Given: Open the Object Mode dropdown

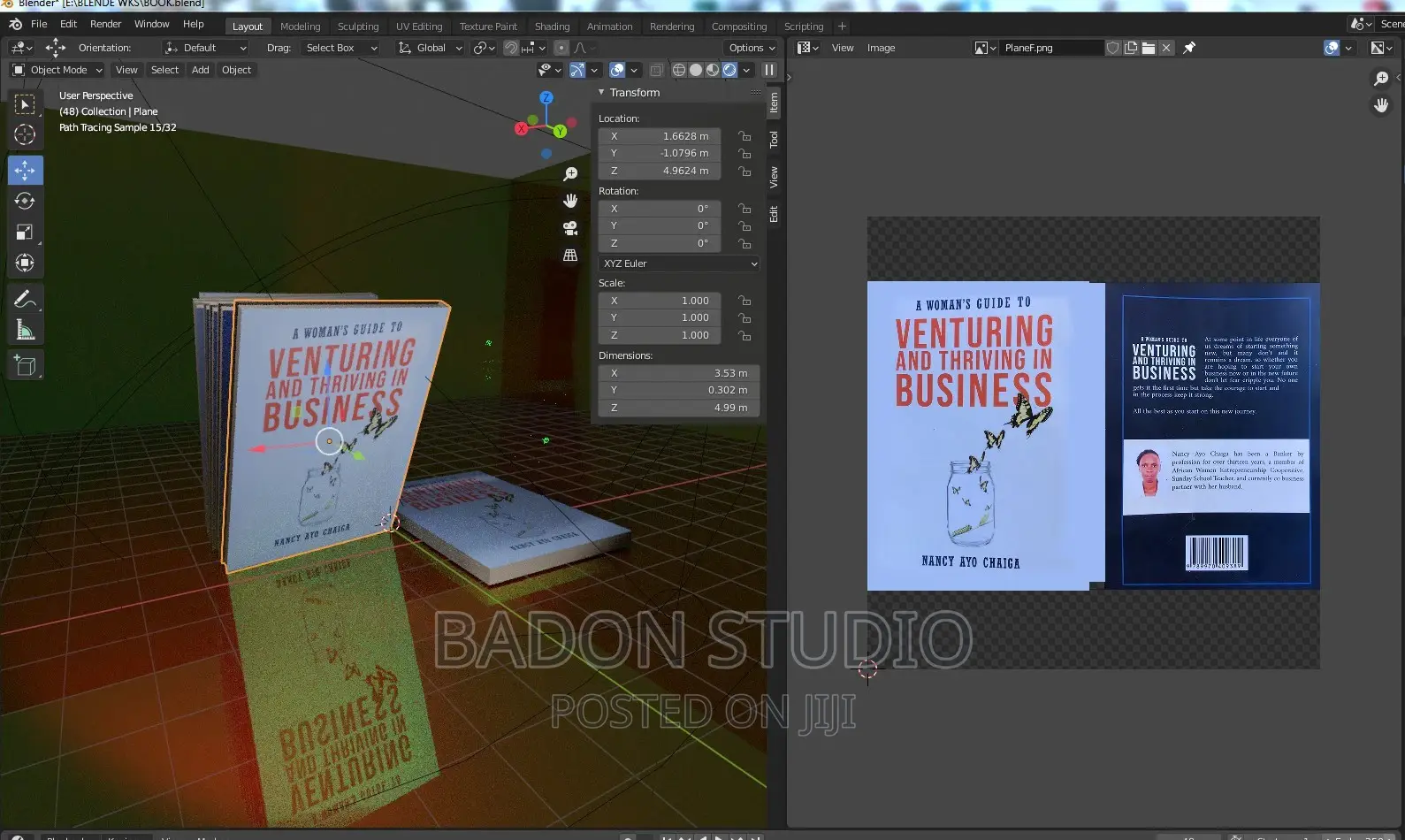Looking at the screenshot, I should coord(57,70).
